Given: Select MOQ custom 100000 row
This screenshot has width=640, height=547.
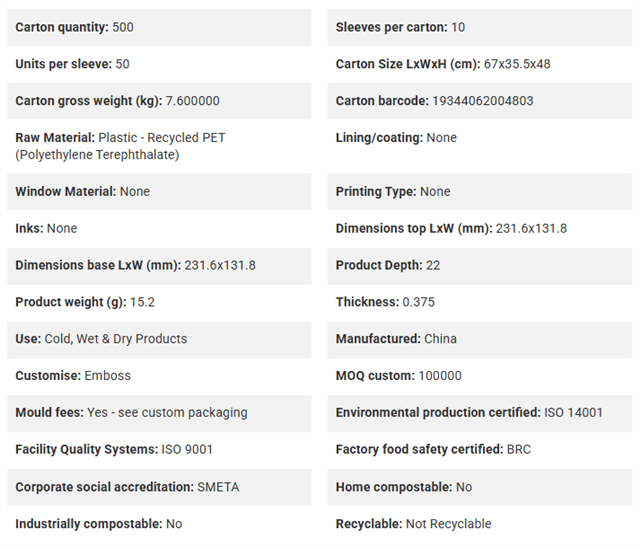Looking at the screenshot, I should (480, 376).
